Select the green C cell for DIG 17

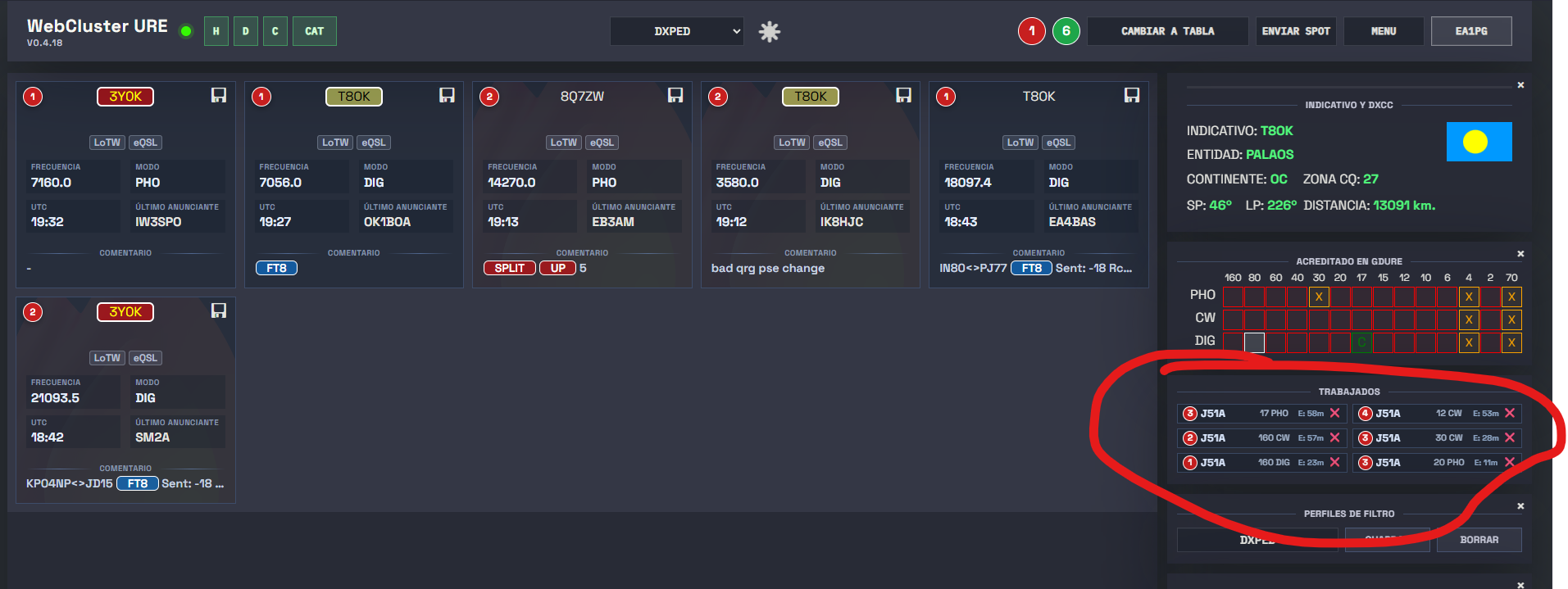tap(1361, 342)
